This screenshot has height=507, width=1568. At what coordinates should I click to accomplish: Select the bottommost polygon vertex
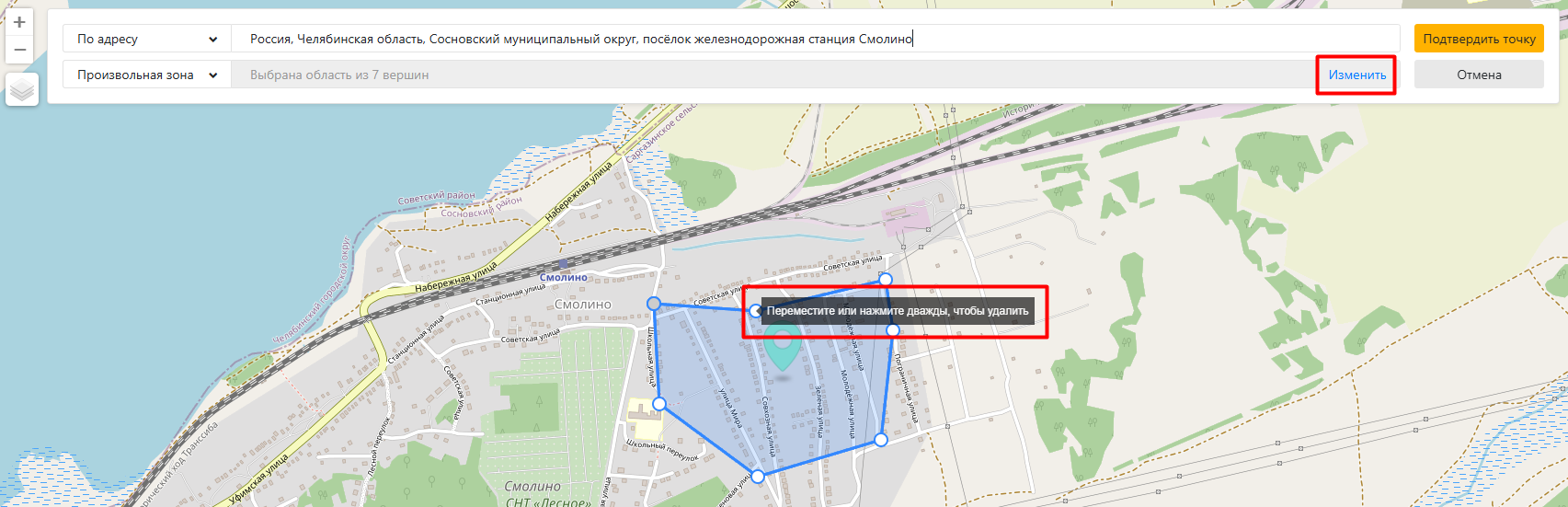click(758, 477)
